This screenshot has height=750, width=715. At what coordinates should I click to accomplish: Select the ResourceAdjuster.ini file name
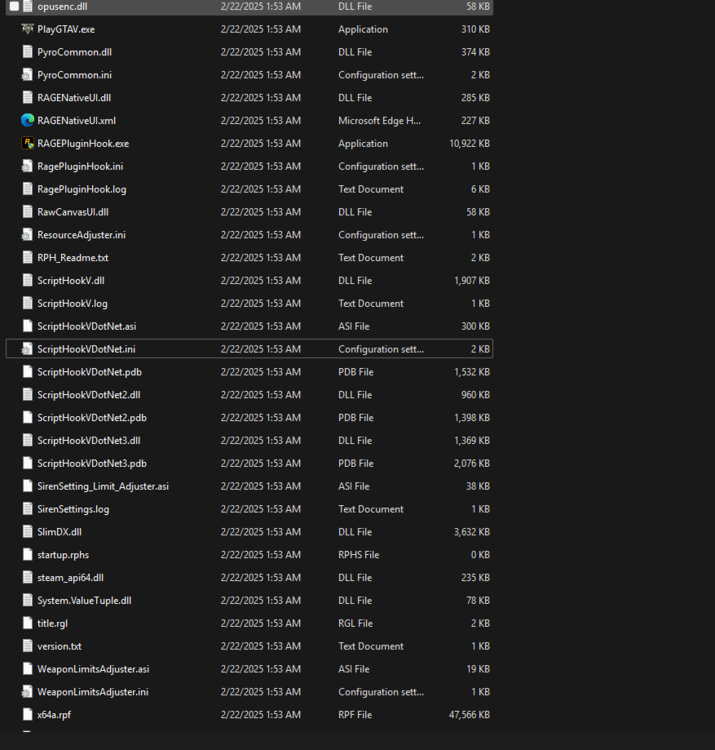tap(81, 235)
